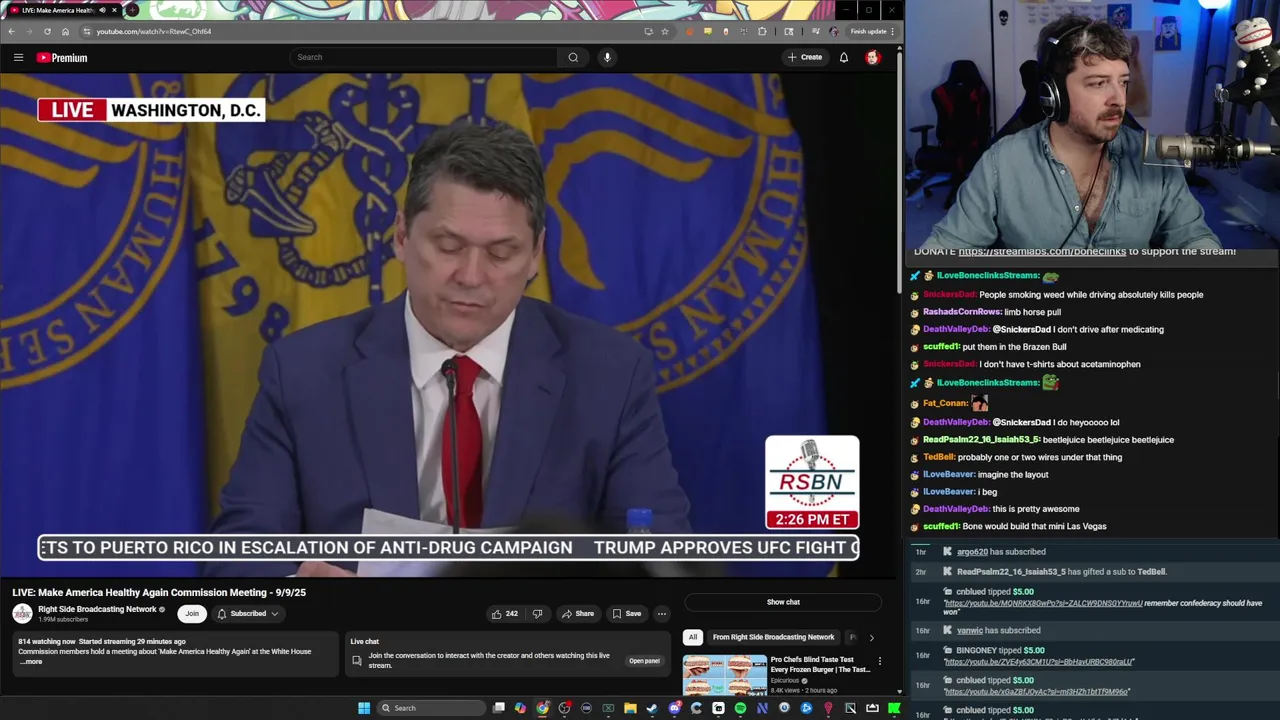Click Open panel for live chat

coord(644,661)
